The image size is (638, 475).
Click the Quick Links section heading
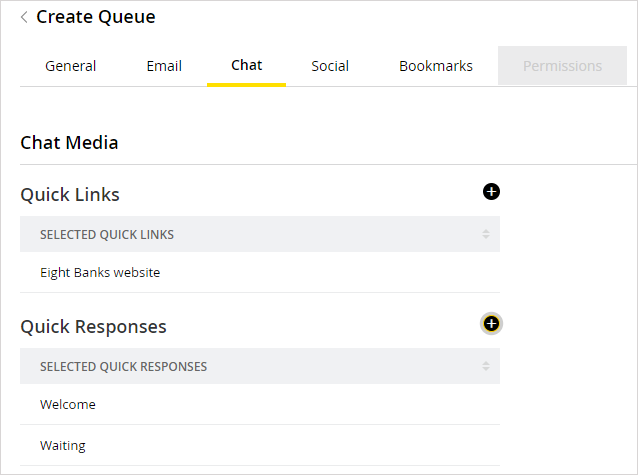(70, 195)
